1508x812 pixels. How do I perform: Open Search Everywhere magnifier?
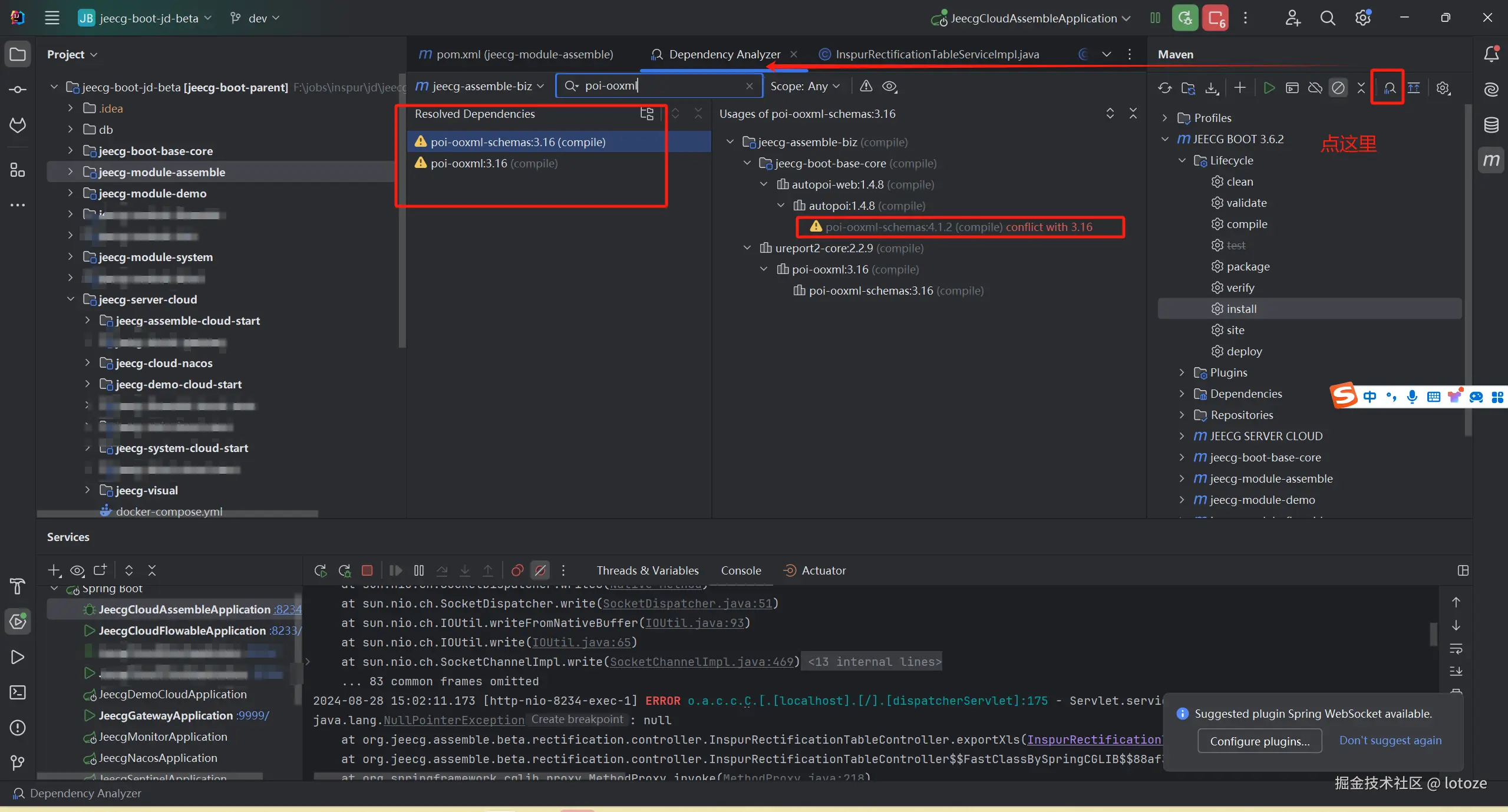pyautogui.click(x=1327, y=18)
